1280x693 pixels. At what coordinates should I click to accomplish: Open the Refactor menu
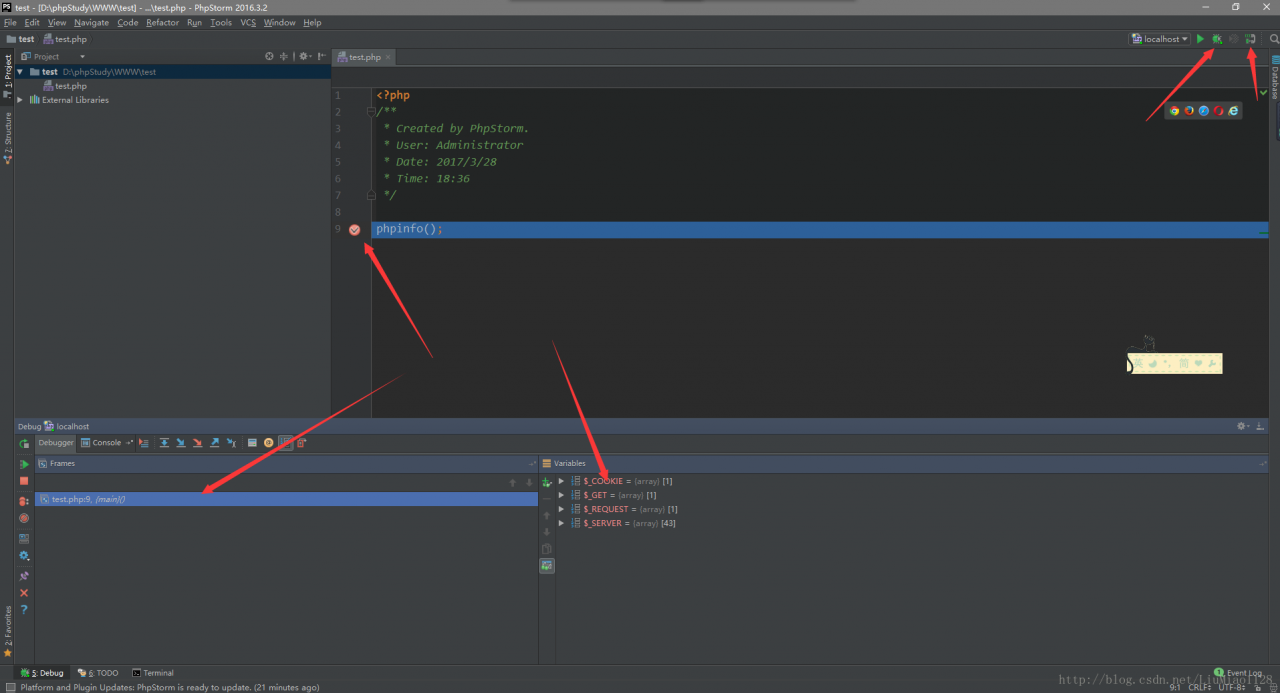(163, 22)
